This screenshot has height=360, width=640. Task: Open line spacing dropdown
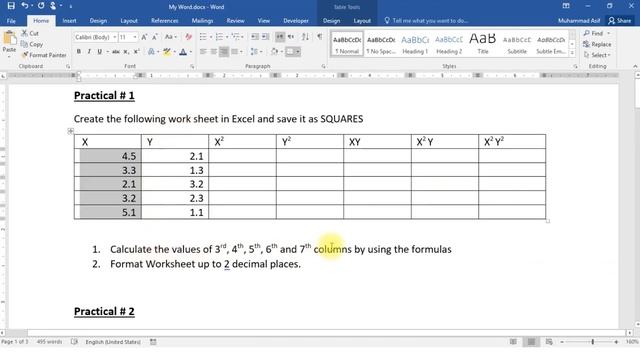pyautogui.click(x=256, y=52)
